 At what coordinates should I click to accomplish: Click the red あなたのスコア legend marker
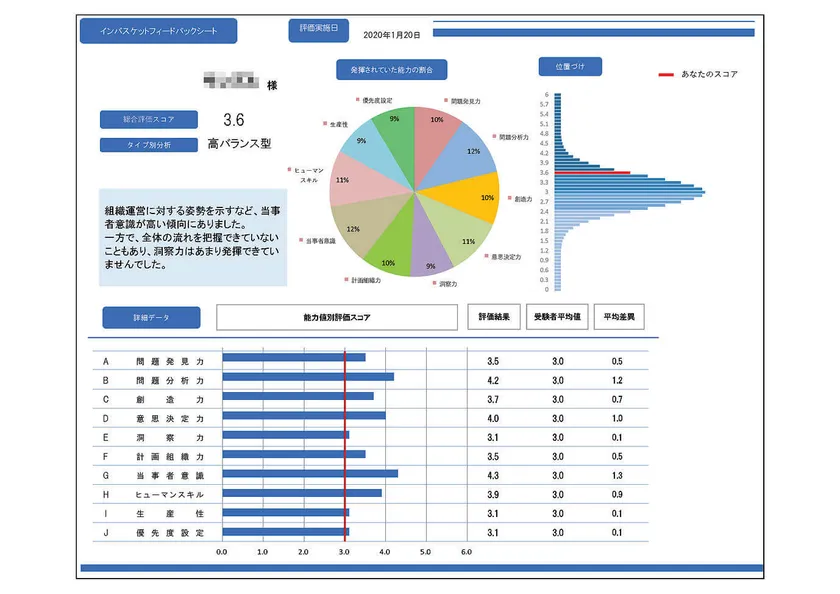[x=666, y=74]
